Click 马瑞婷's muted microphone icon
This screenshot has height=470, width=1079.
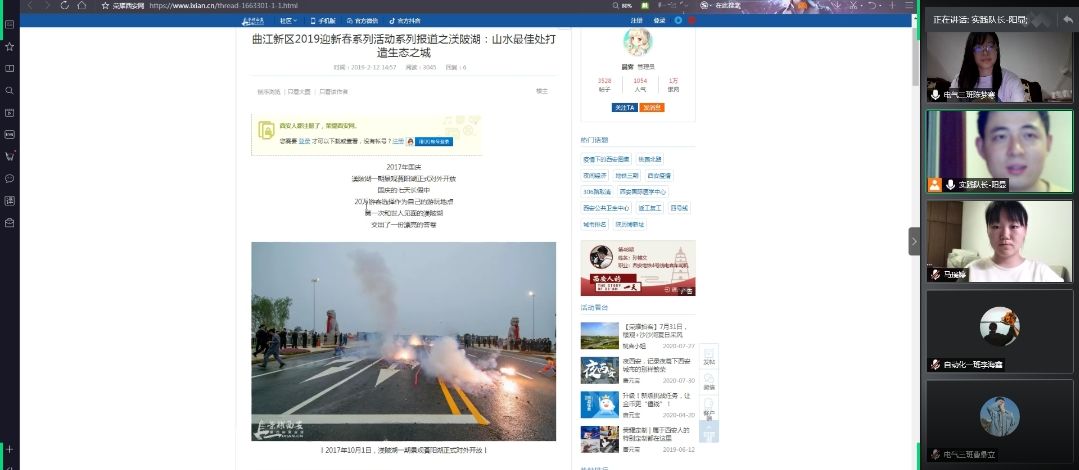pos(935,275)
